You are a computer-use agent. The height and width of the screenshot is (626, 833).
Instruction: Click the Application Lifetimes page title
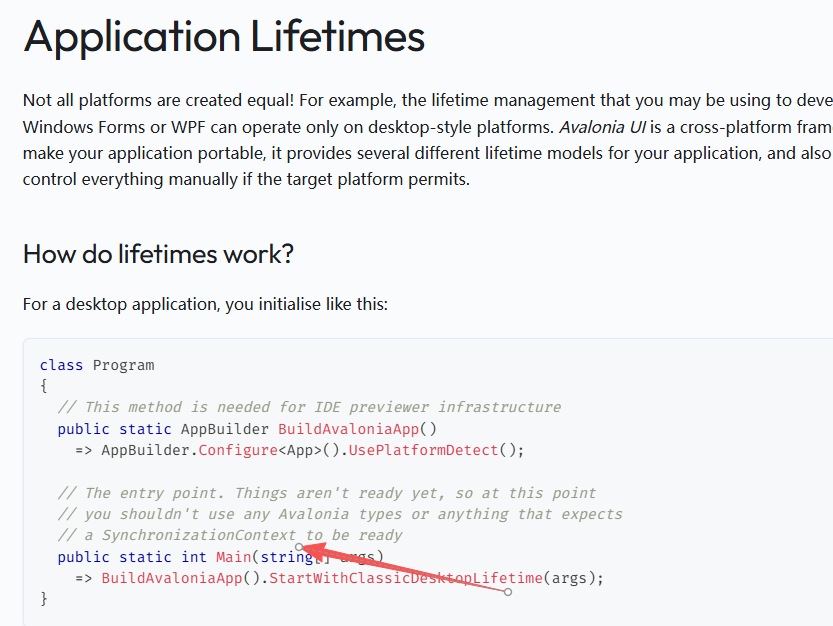(224, 37)
